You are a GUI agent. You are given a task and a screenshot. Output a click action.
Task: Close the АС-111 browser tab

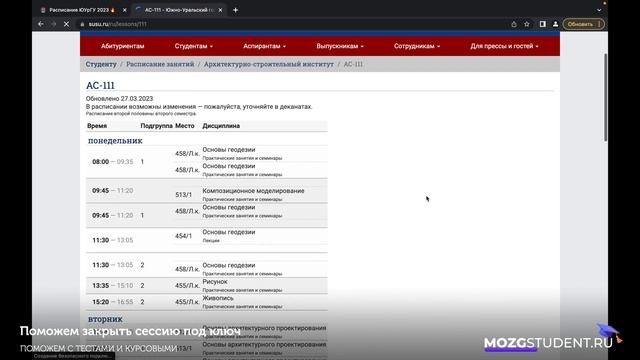[220, 10]
